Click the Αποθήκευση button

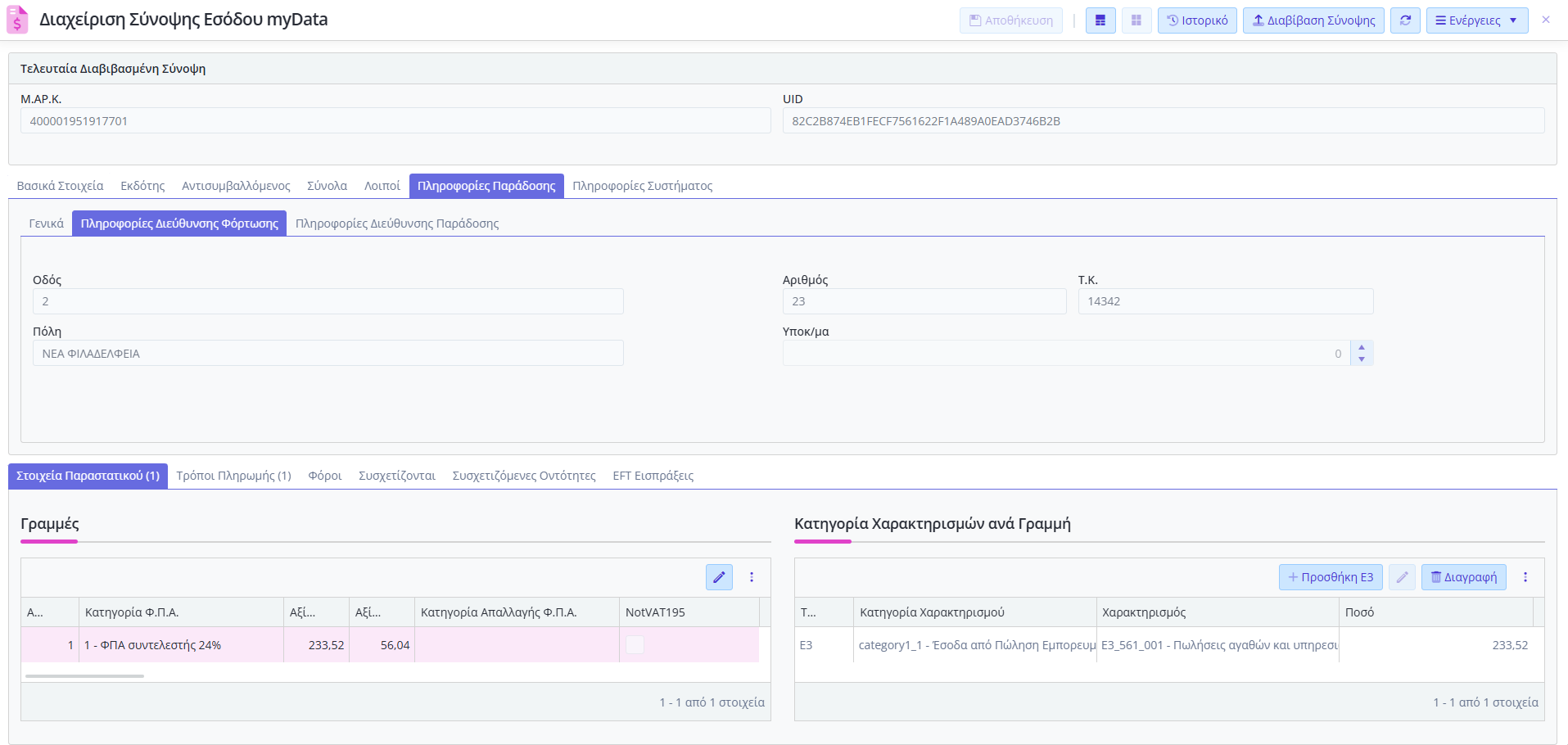[1011, 20]
